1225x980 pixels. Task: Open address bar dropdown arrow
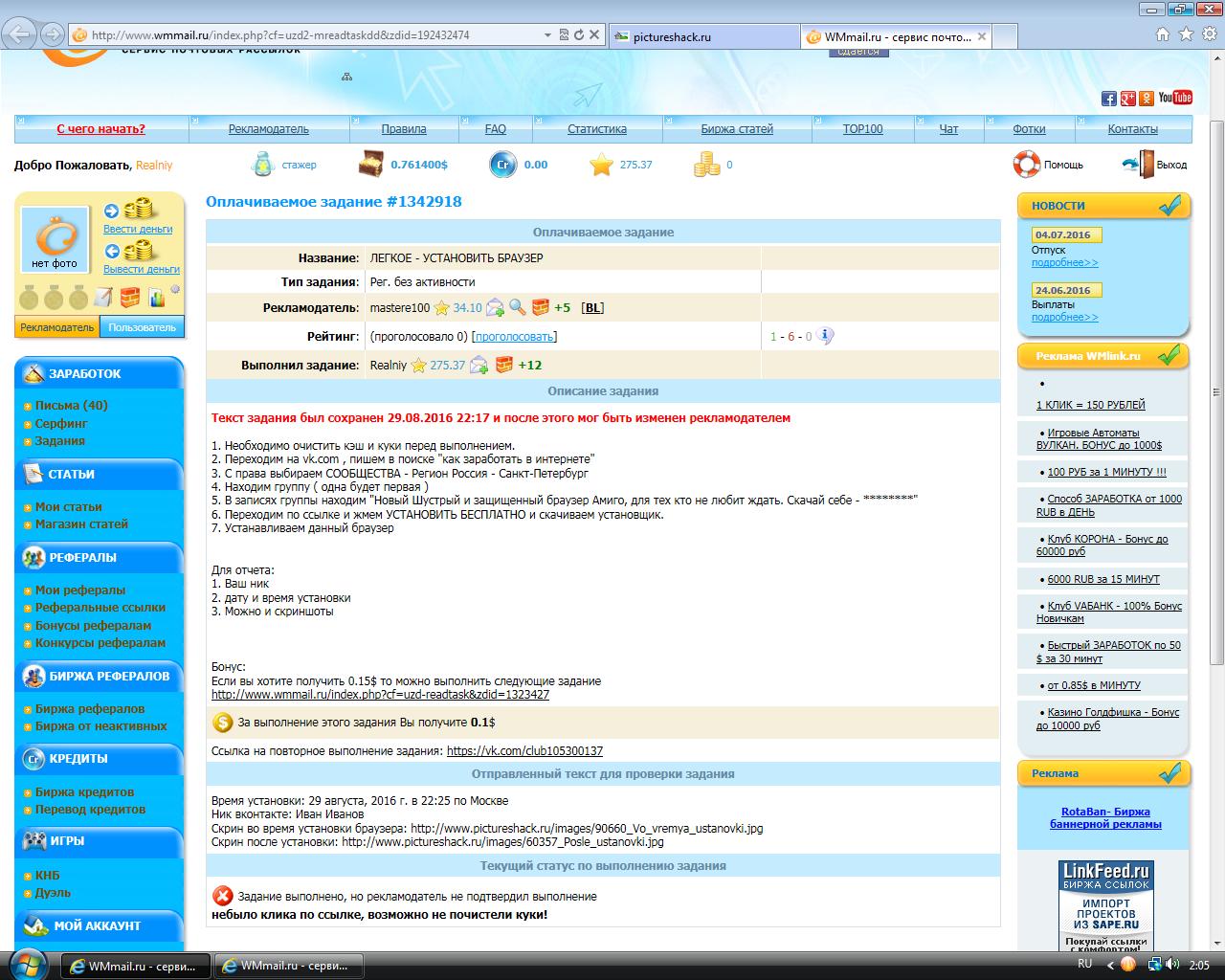tap(547, 34)
